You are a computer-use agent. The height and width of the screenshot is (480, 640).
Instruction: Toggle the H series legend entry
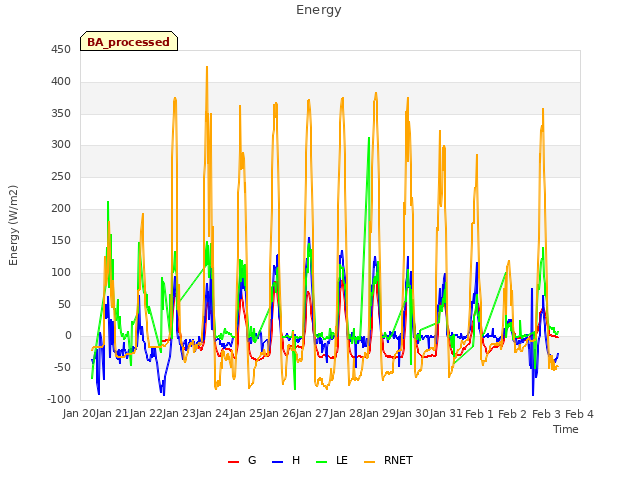pyautogui.click(x=286, y=460)
